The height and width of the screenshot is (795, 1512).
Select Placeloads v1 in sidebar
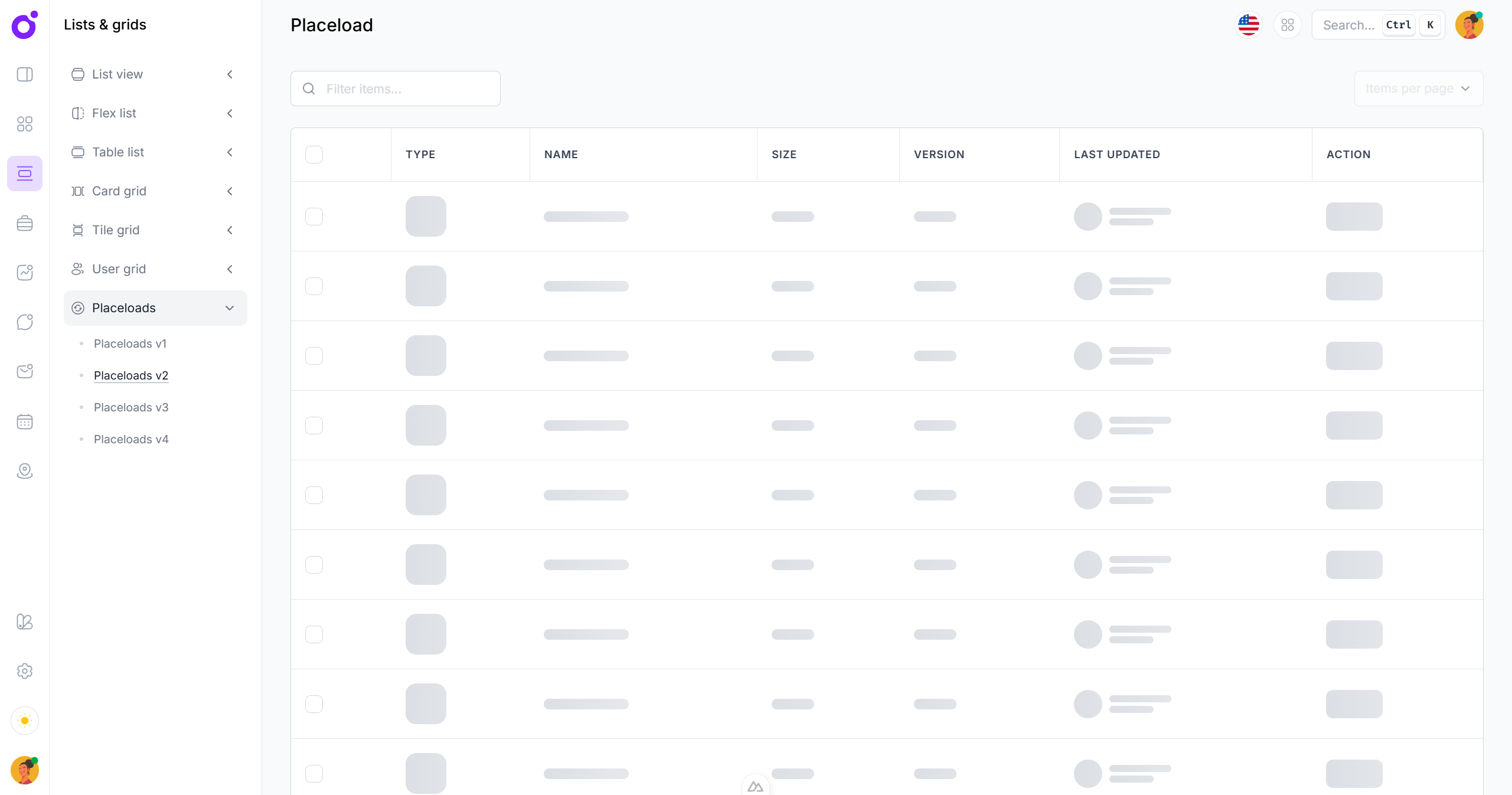click(x=130, y=343)
